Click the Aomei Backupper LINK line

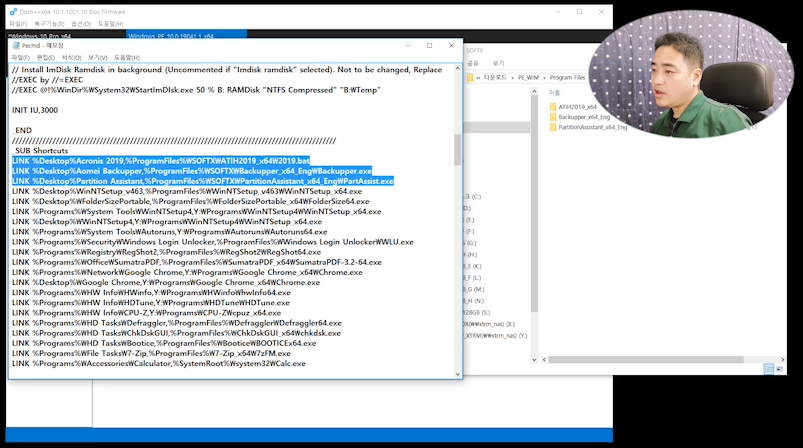point(192,171)
